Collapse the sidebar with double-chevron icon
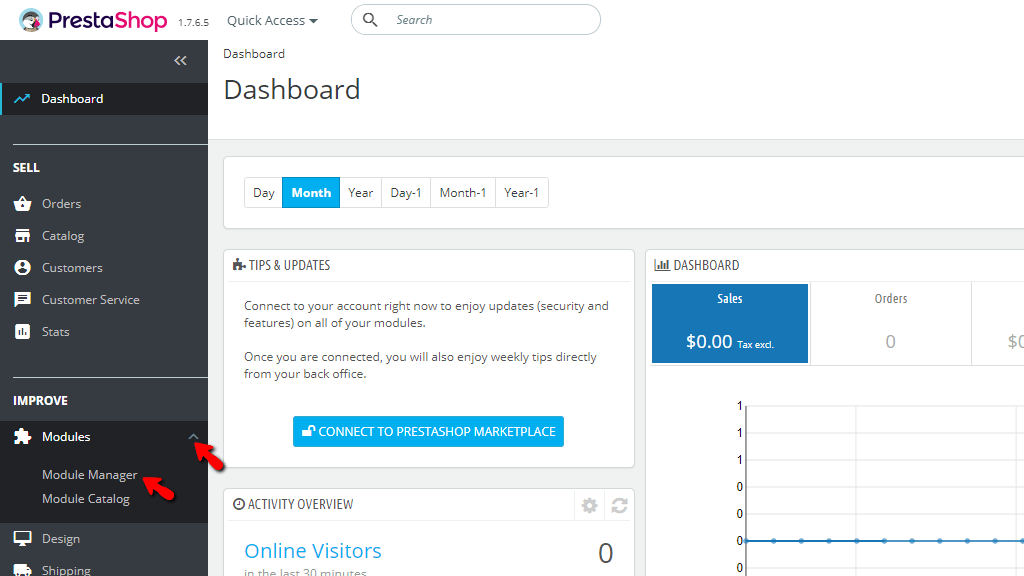The image size is (1024, 576). click(x=180, y=61)
